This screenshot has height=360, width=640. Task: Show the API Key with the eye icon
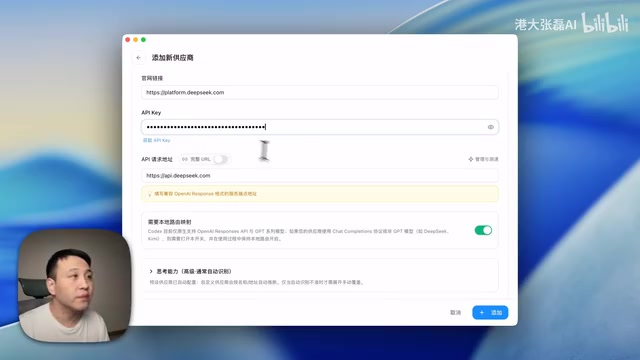491,127
